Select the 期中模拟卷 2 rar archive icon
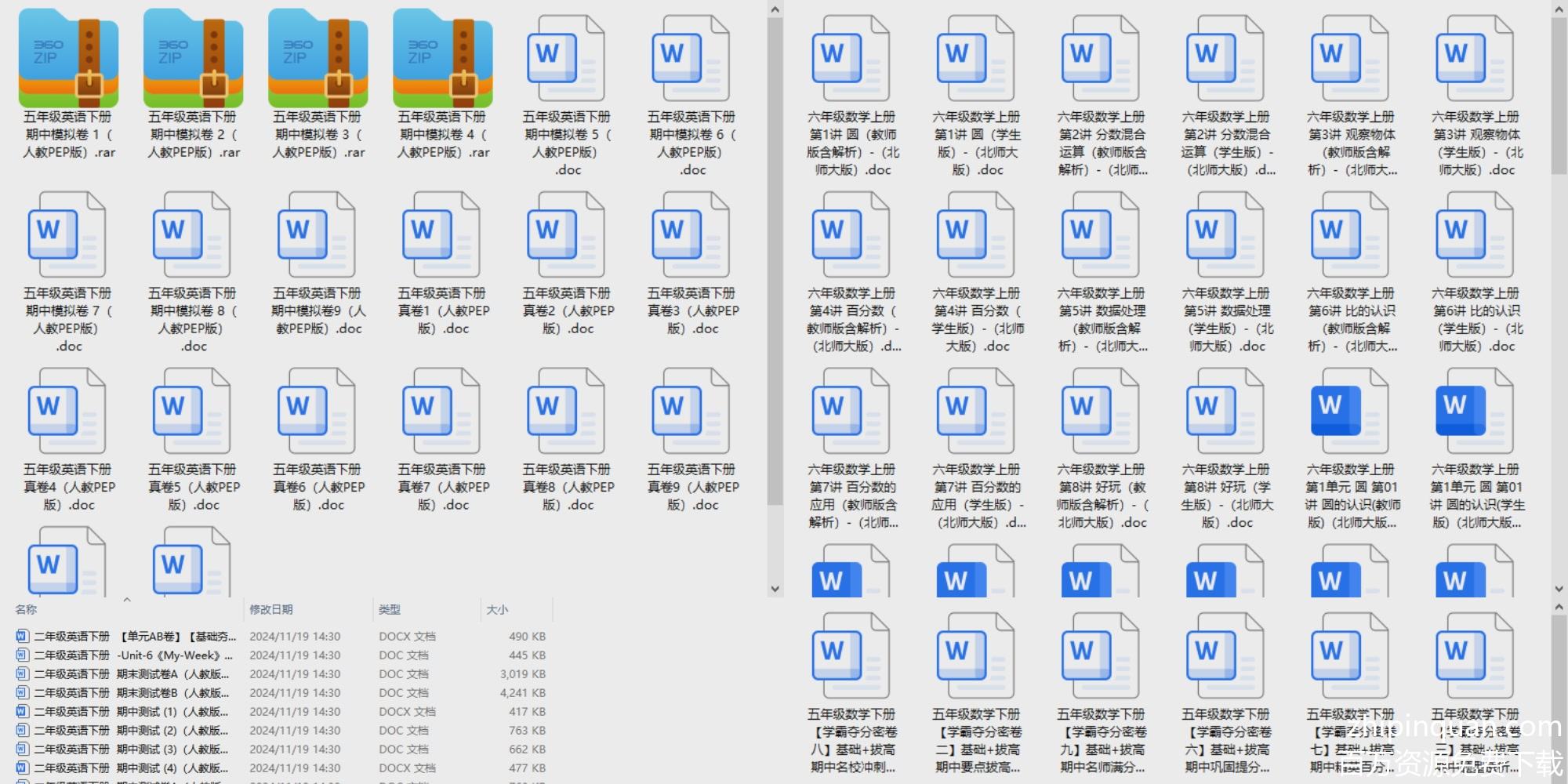This screenshot has height=784, width=1568. point(193,58)
